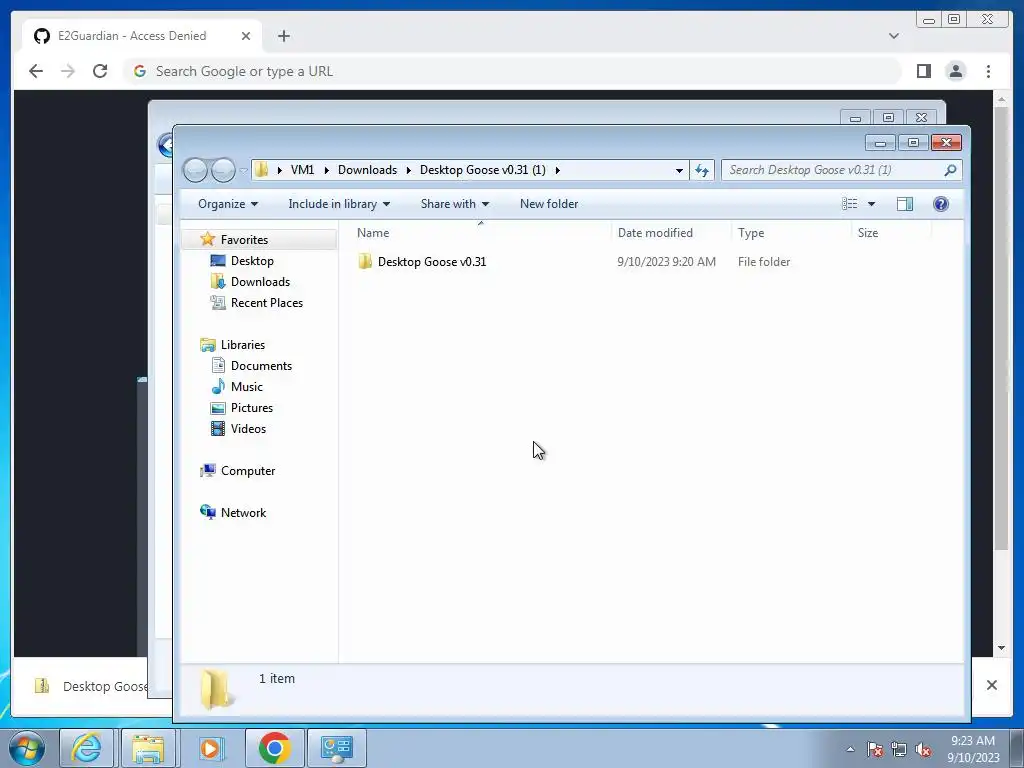Change your view icon in Explorer toolbar
1024x768 pixels.
tap(849, 204)
